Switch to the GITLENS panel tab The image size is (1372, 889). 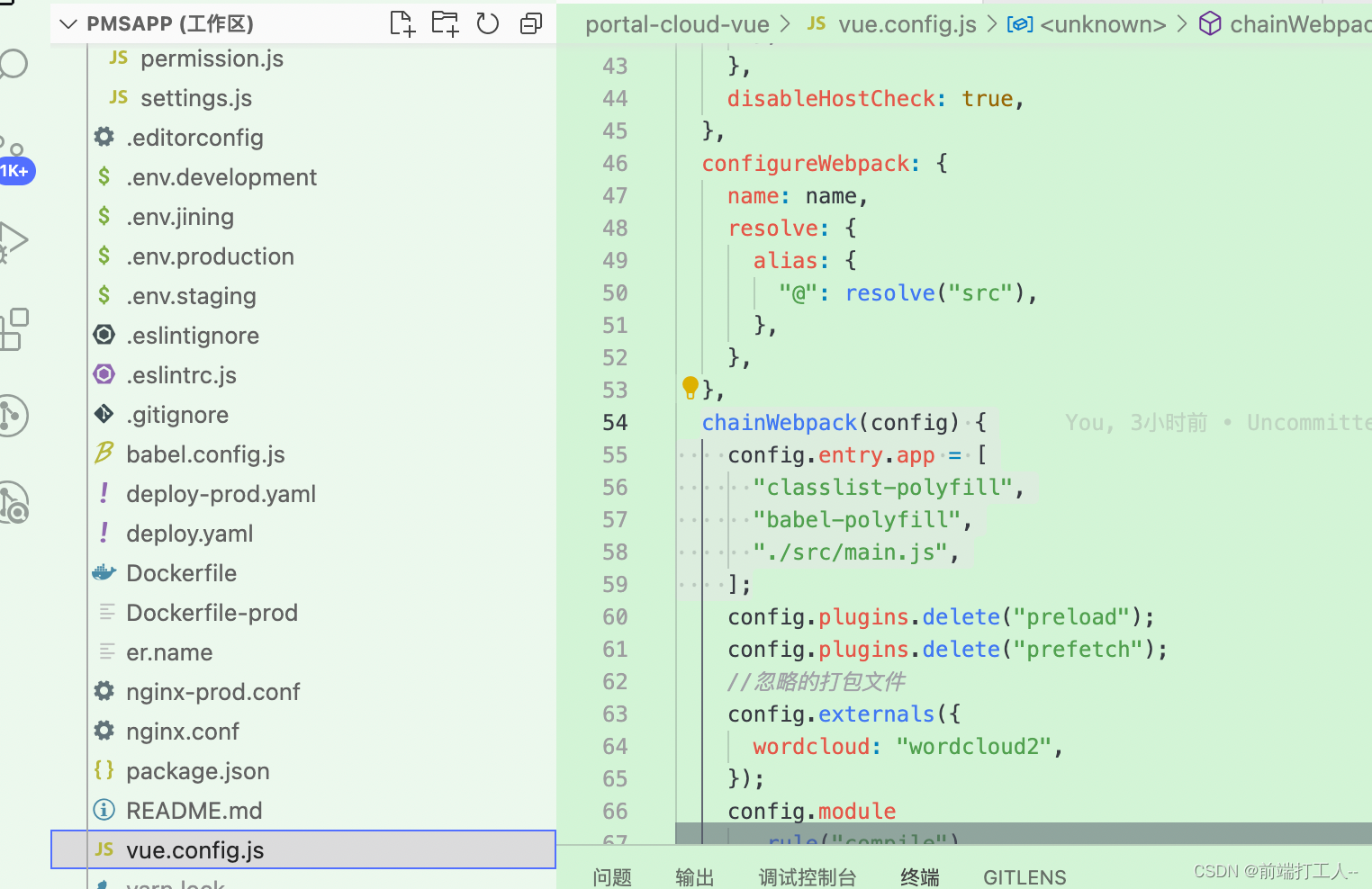[x=1024, y=876]
